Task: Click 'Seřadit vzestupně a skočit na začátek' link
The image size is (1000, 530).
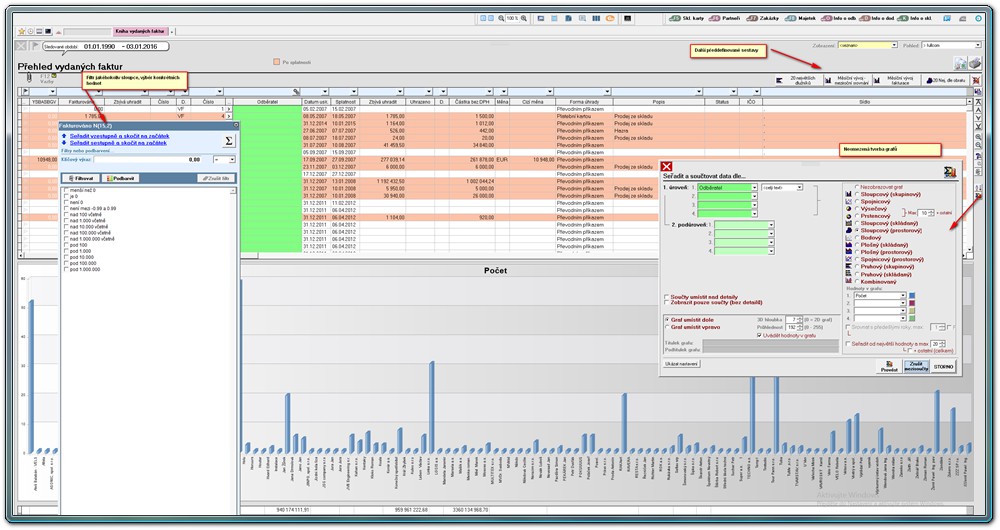Action: (119, 136)
